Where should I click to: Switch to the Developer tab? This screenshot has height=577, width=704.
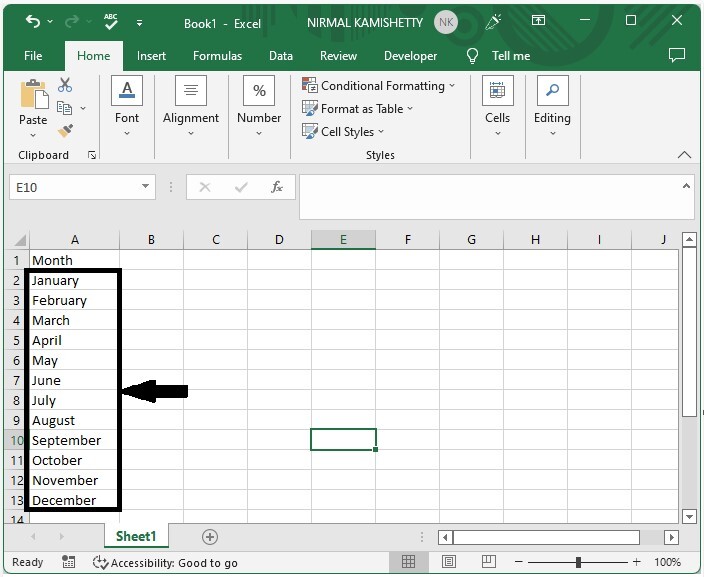pyautogui.click(x=410, y=56)
